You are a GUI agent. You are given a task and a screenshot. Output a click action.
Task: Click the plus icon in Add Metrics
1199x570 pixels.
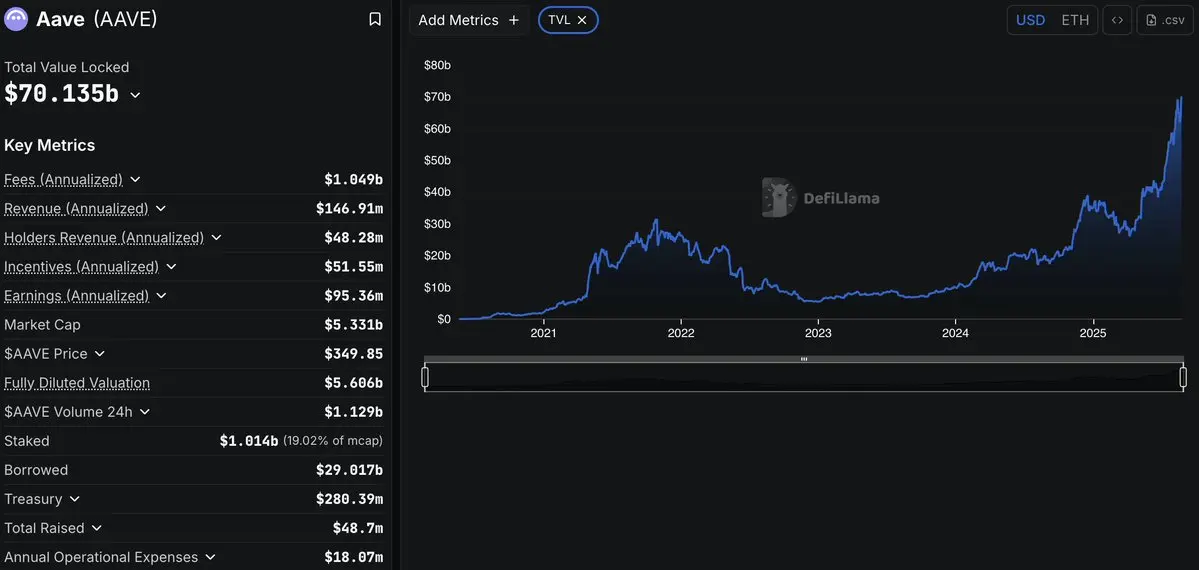tap(514, 21)
